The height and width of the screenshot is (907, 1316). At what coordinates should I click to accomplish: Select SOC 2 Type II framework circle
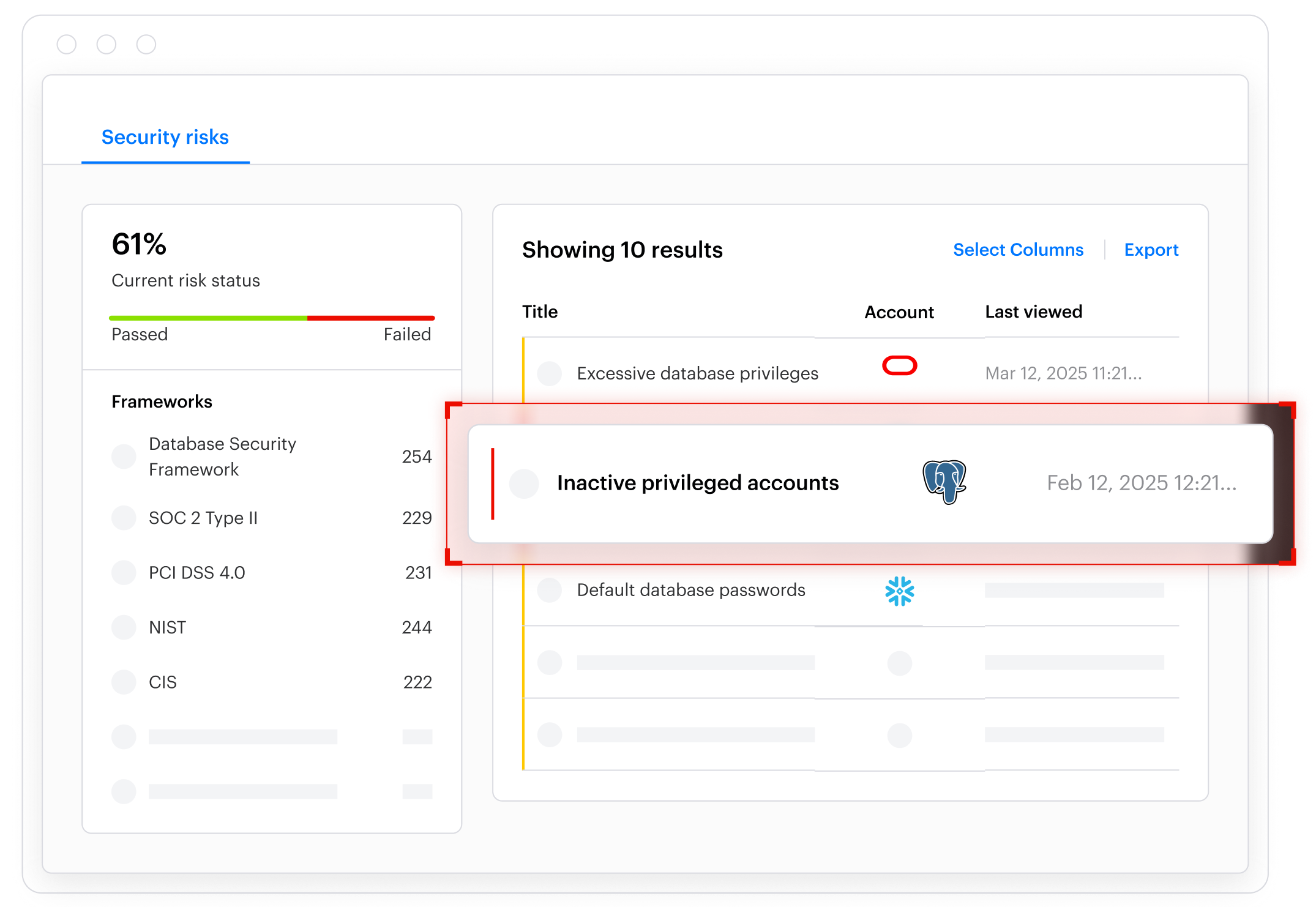(x=124, y=518)
